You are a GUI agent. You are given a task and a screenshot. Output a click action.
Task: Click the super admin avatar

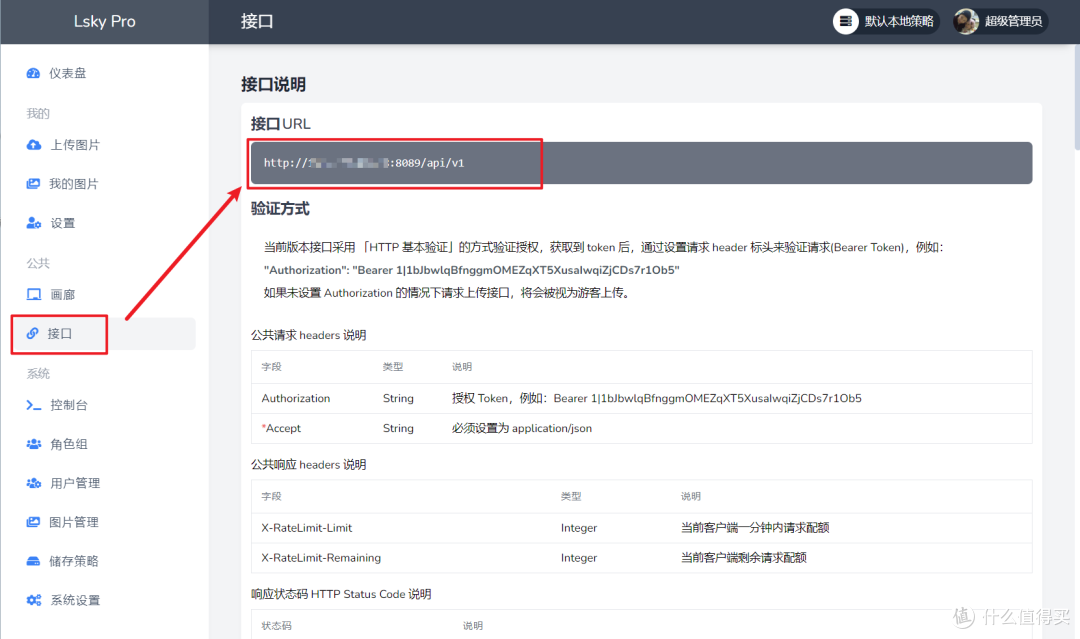coord(966,21)
